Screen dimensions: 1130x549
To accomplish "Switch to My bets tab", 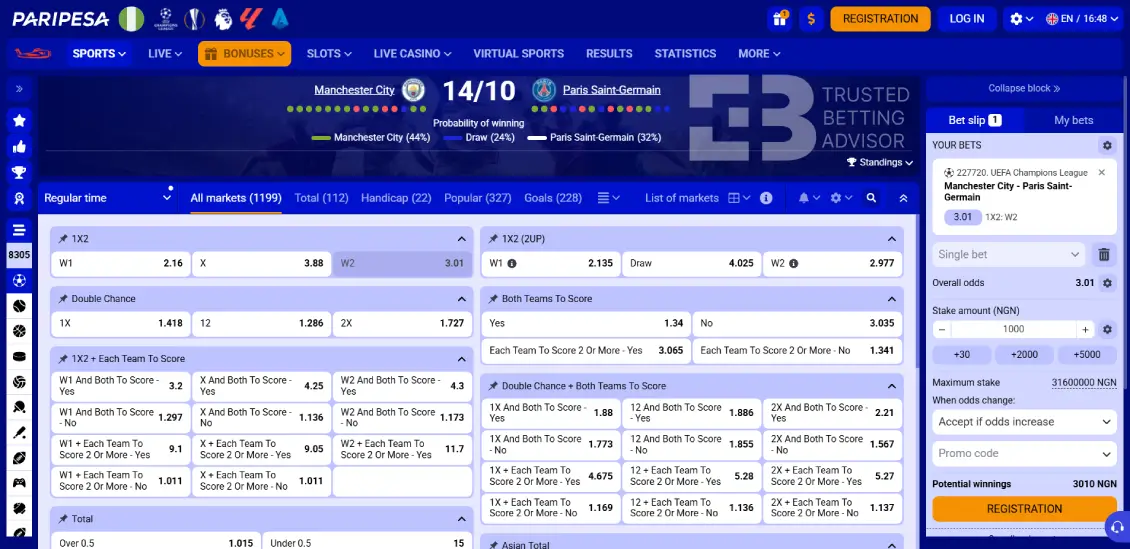I will pyautogui.click(x=1073, y=120).
